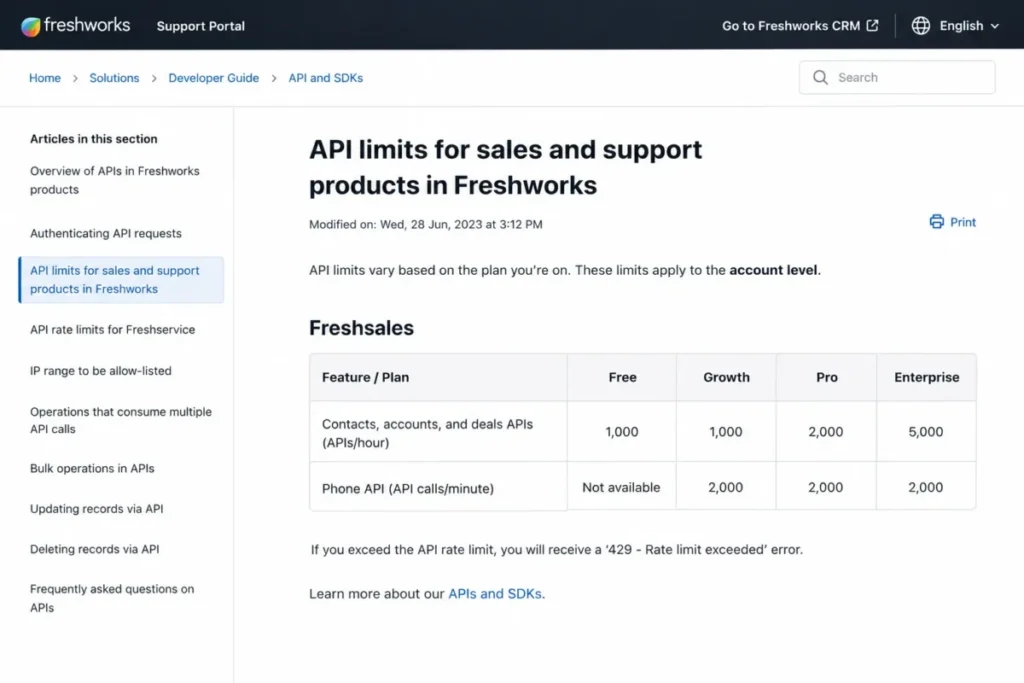Click the Search input field
The image size is (1024, 683).
tap(897, 78)
